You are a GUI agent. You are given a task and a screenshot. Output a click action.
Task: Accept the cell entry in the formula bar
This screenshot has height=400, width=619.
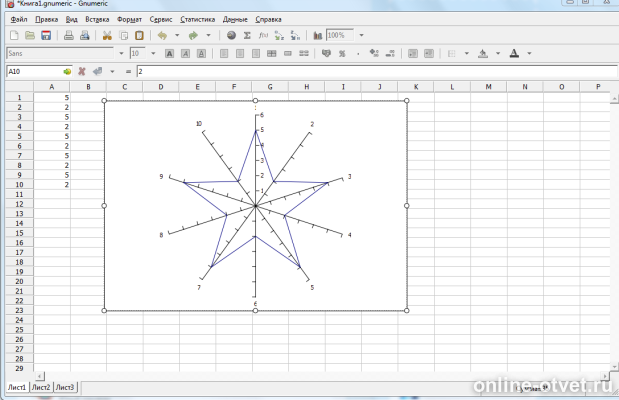[97, 71]
